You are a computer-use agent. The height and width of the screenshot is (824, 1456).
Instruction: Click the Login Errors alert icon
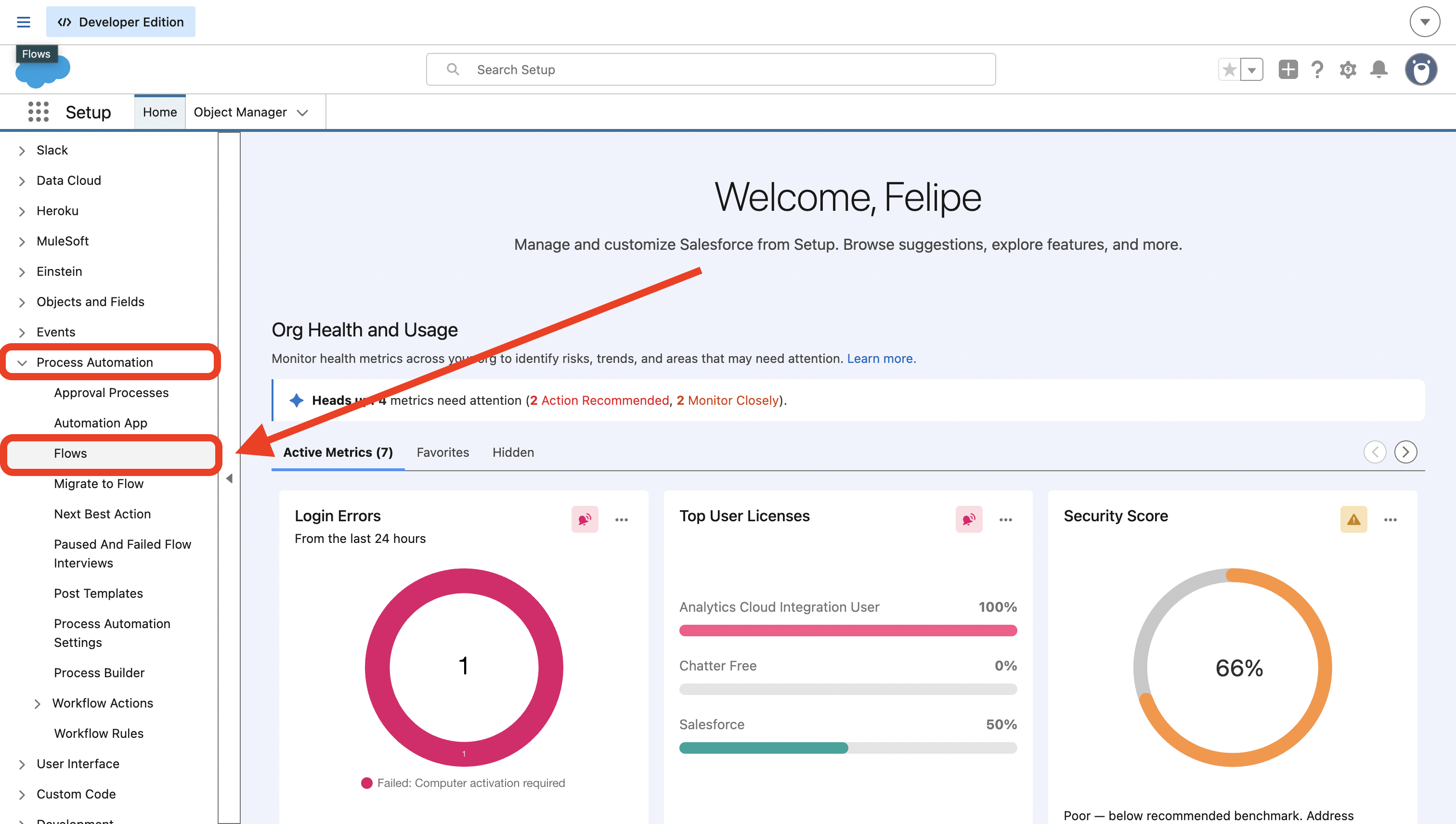click(585, 519)
